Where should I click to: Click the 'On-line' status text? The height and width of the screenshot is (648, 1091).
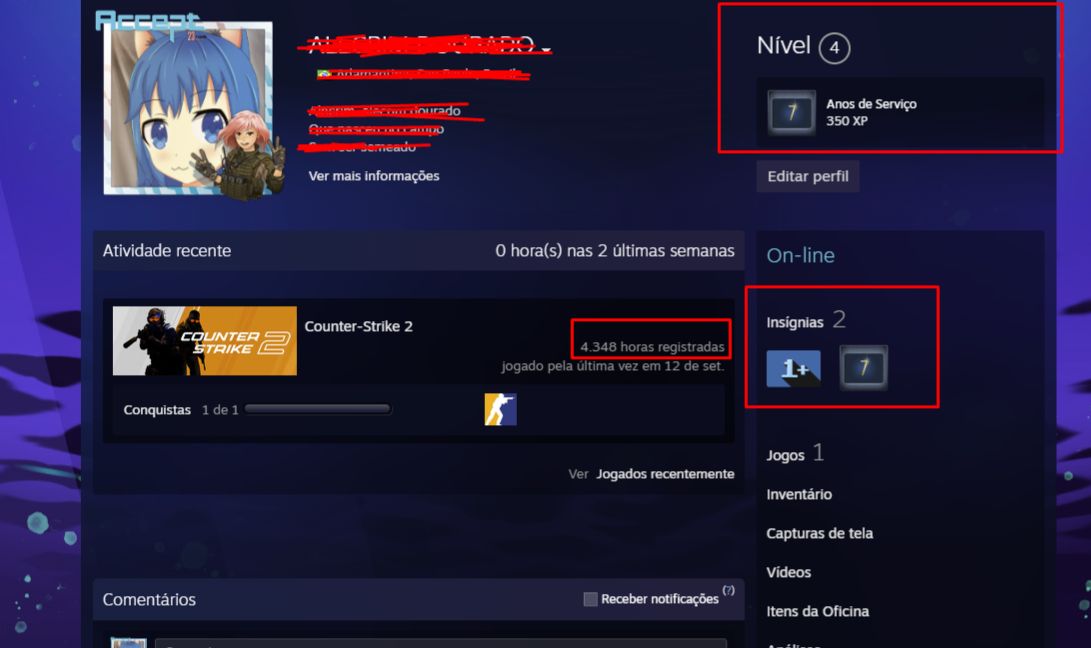(800, 255)
